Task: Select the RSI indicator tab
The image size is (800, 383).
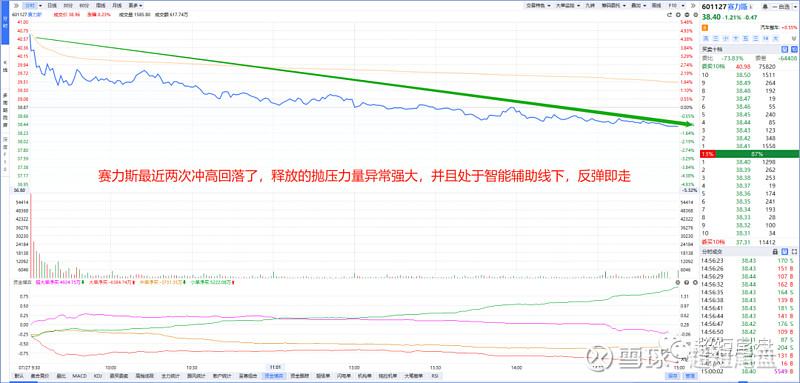Action: (x=434, y=376)
